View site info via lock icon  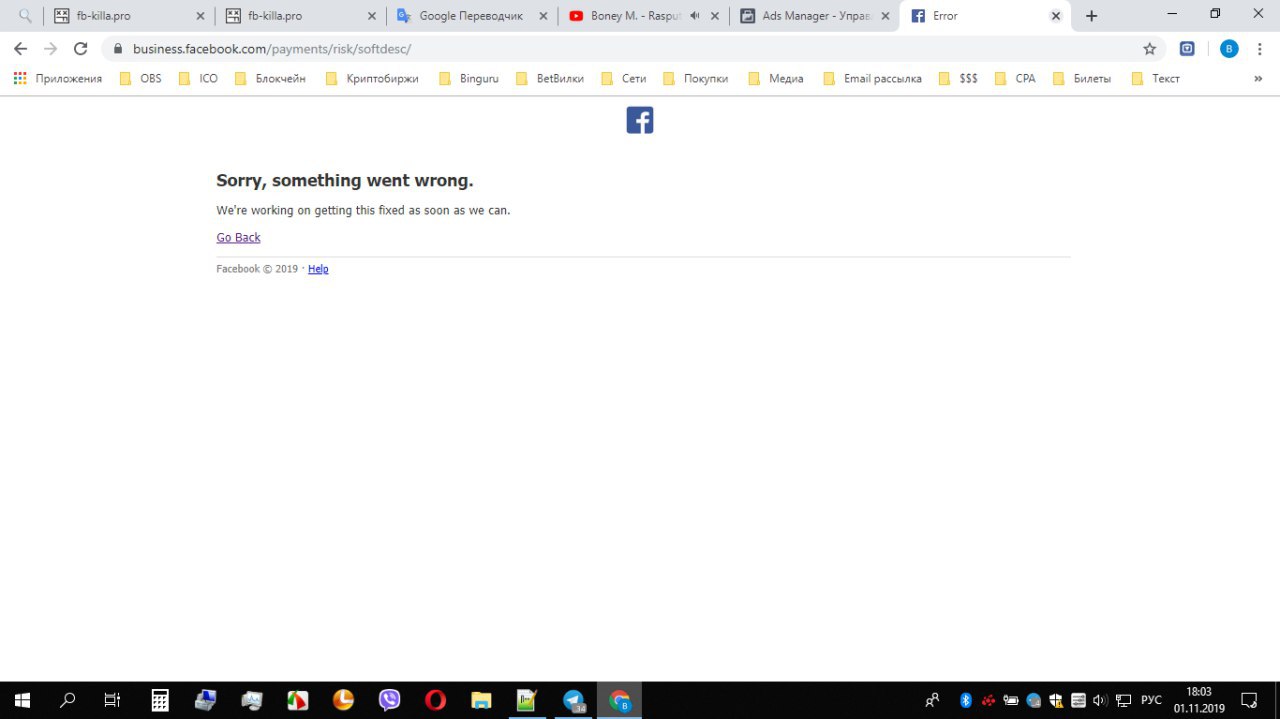pos(118,49)
